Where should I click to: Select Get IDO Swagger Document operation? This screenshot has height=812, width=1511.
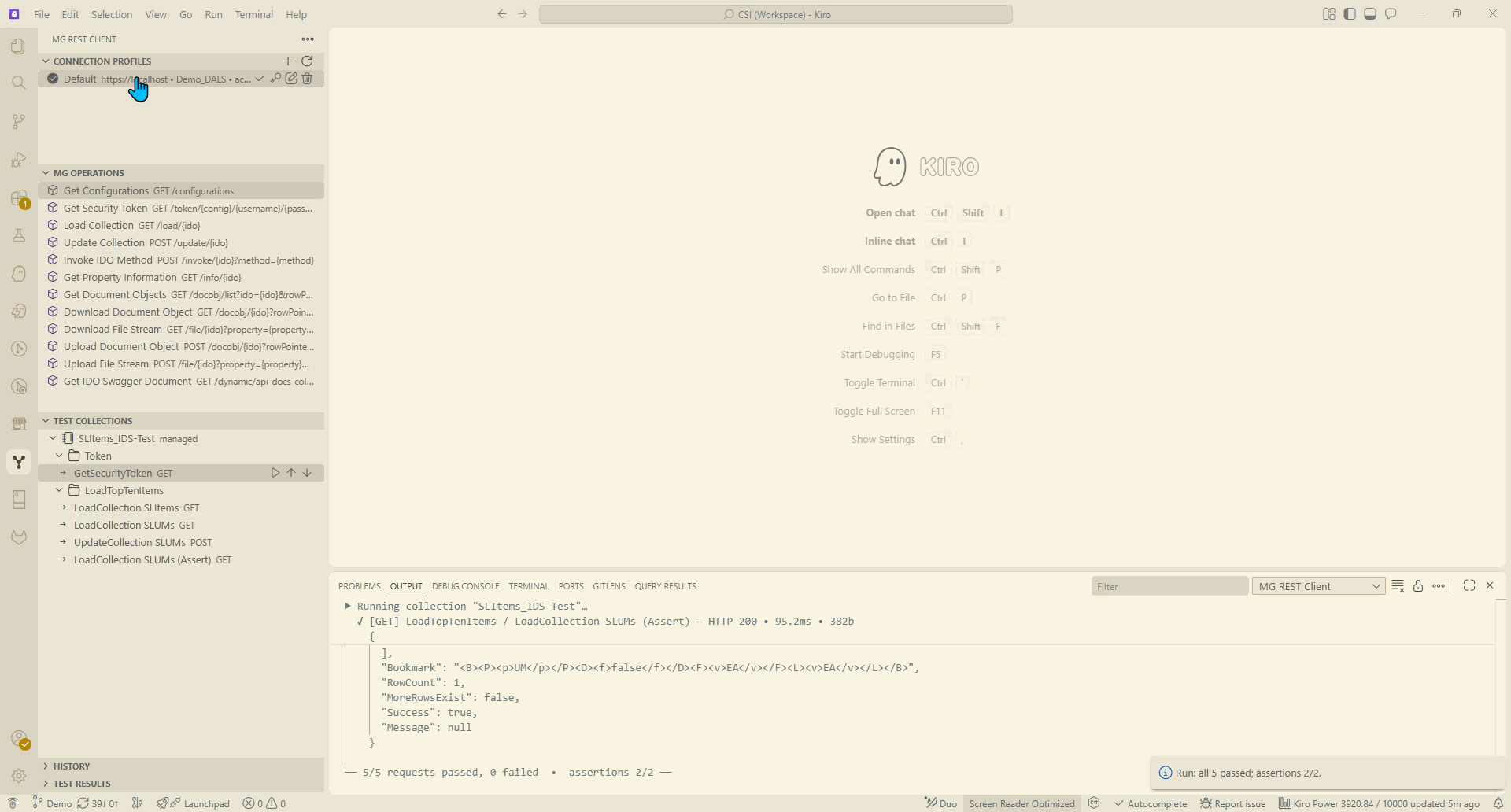(x=181, y=381)
